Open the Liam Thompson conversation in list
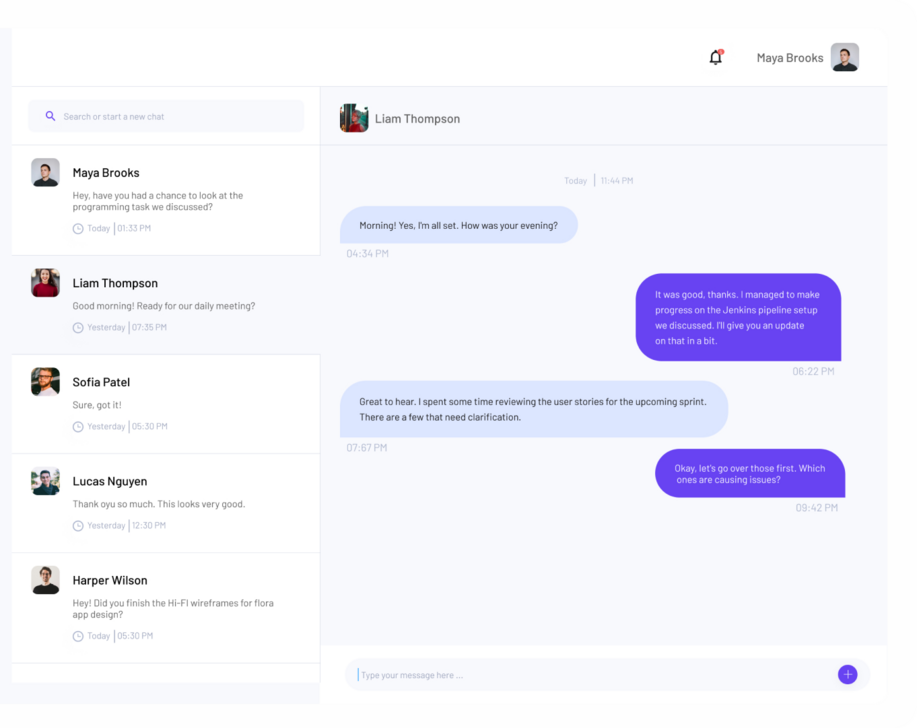This screenshot has height=728, width=917. click(166, 305)
